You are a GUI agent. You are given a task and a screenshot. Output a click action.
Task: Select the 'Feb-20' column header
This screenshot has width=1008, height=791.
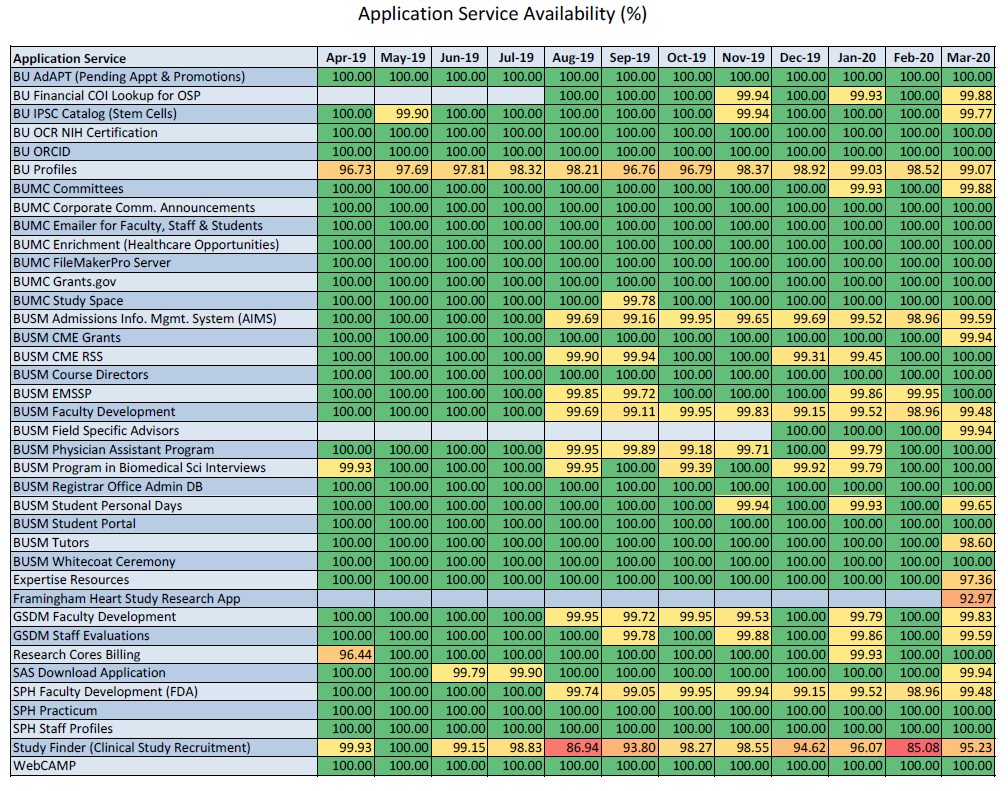914,57
